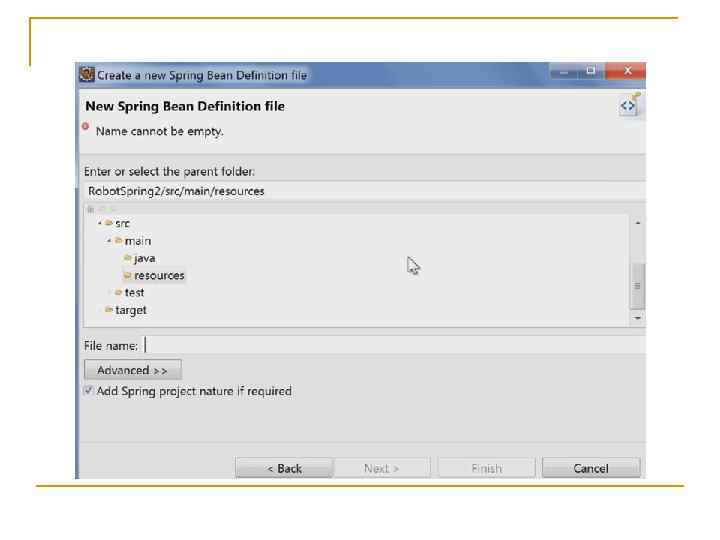The image size is (720, 540).
Task: Click the disabled Finish button
Action: point(487,468)
